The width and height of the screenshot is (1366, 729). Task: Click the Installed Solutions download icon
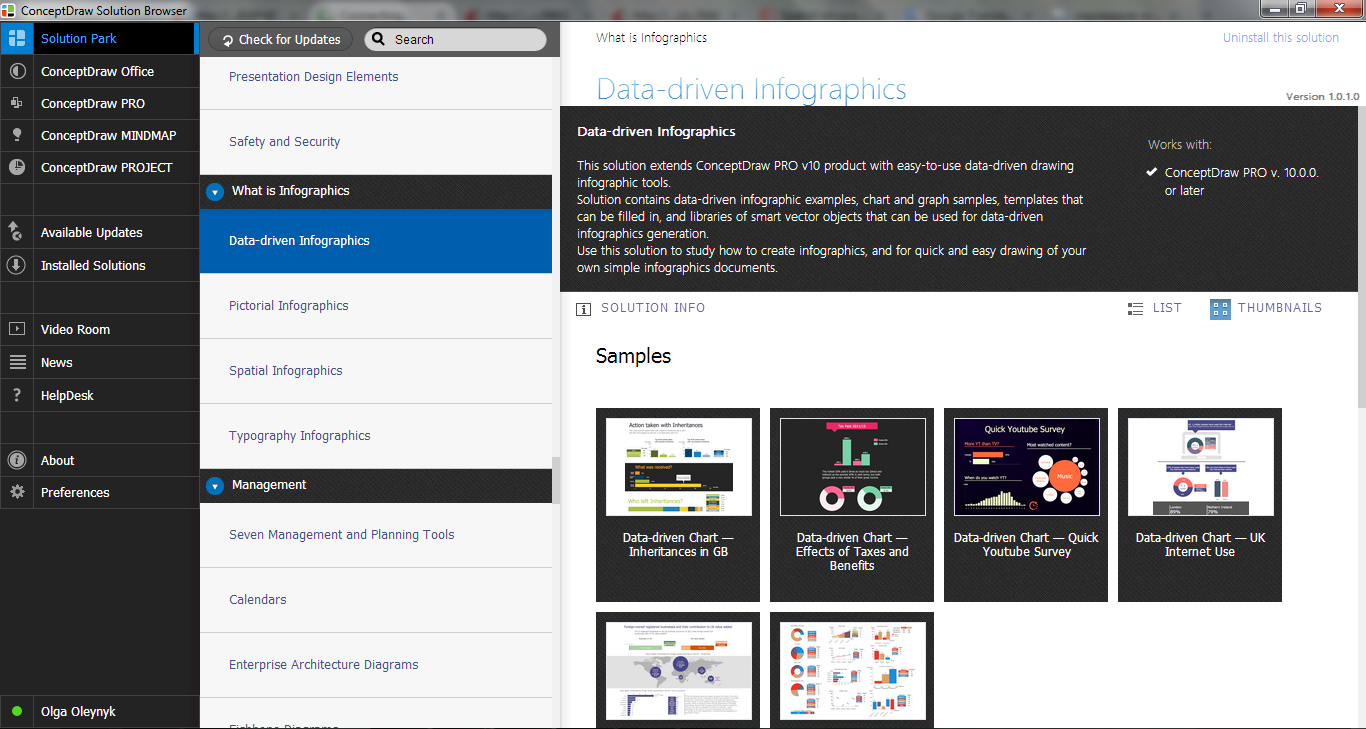pyautogui.click(x=16, y=266)
